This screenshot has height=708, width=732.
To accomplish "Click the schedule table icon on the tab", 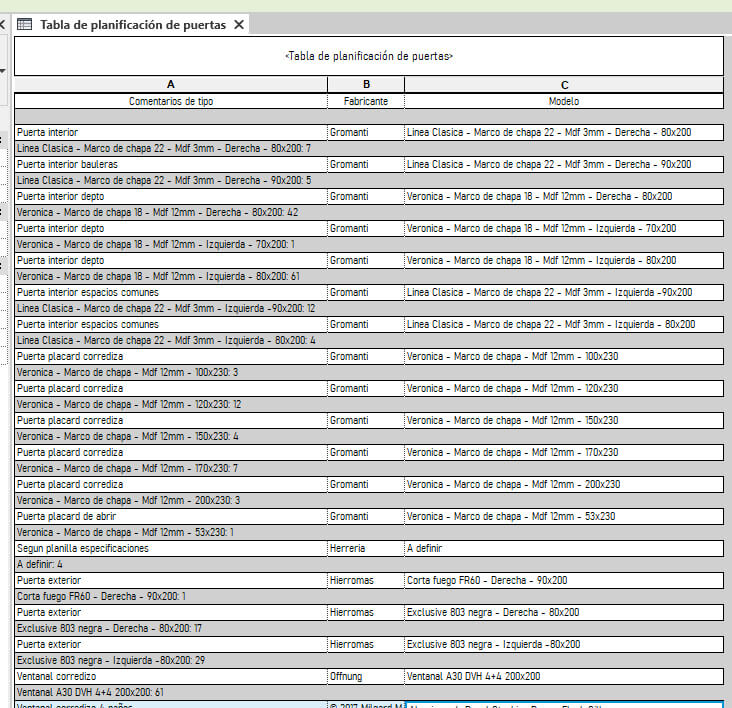I will [25, 25].
